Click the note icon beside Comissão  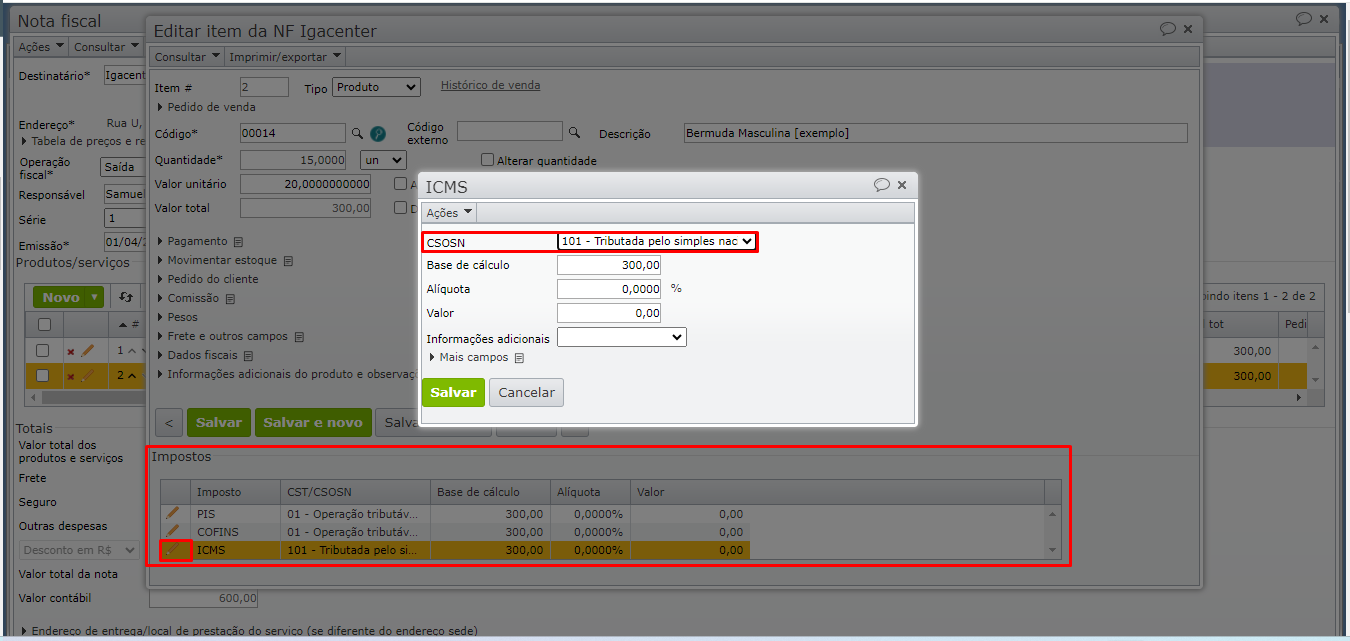[230, 299]
